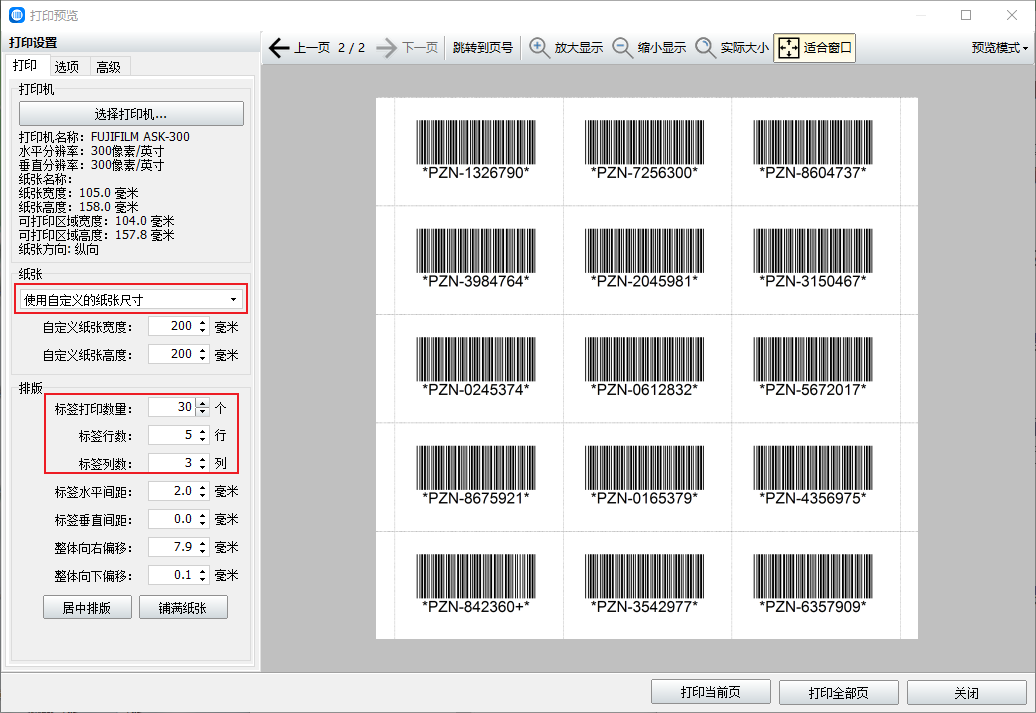Screen dimensions: 1036x713
Task: Click the barcode label PZN-2045981
Action: (x=644, y=258)
